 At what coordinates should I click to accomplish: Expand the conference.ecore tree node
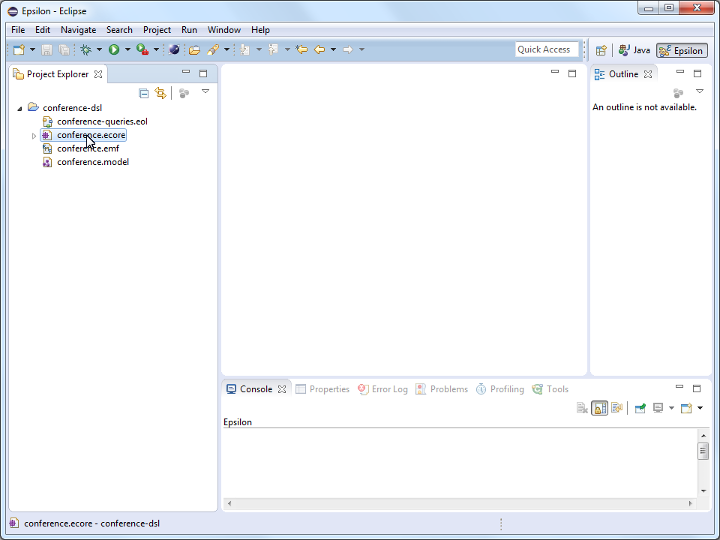pos(34,136)
